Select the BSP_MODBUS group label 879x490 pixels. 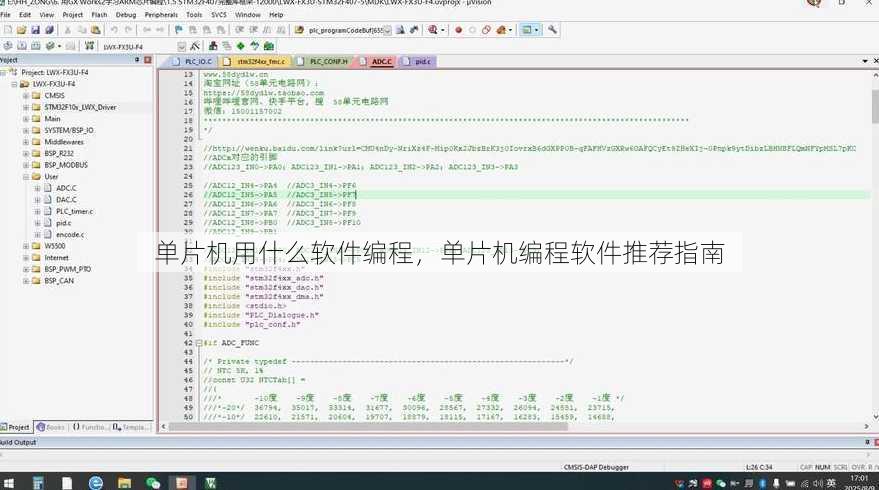[66, 165]
